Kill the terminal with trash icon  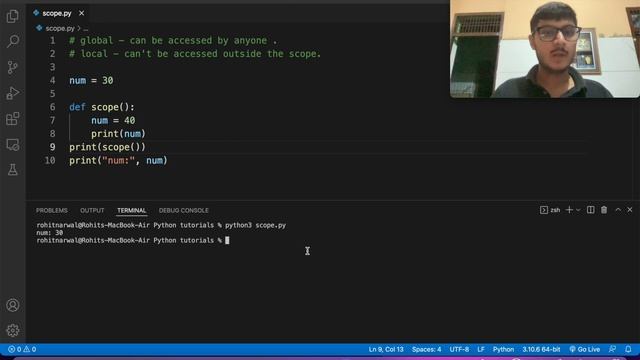[604, 210]
